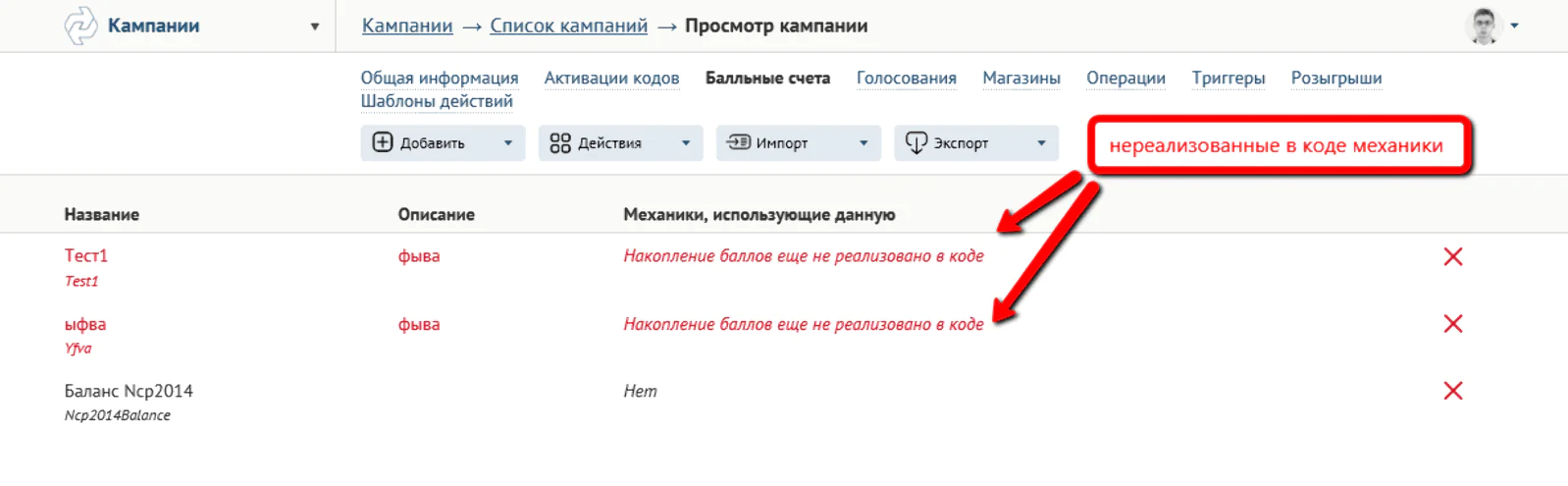This screenshot has width=1568, height=486.
Task: Click the Добавить button label
Action: (x=433, y=143)
